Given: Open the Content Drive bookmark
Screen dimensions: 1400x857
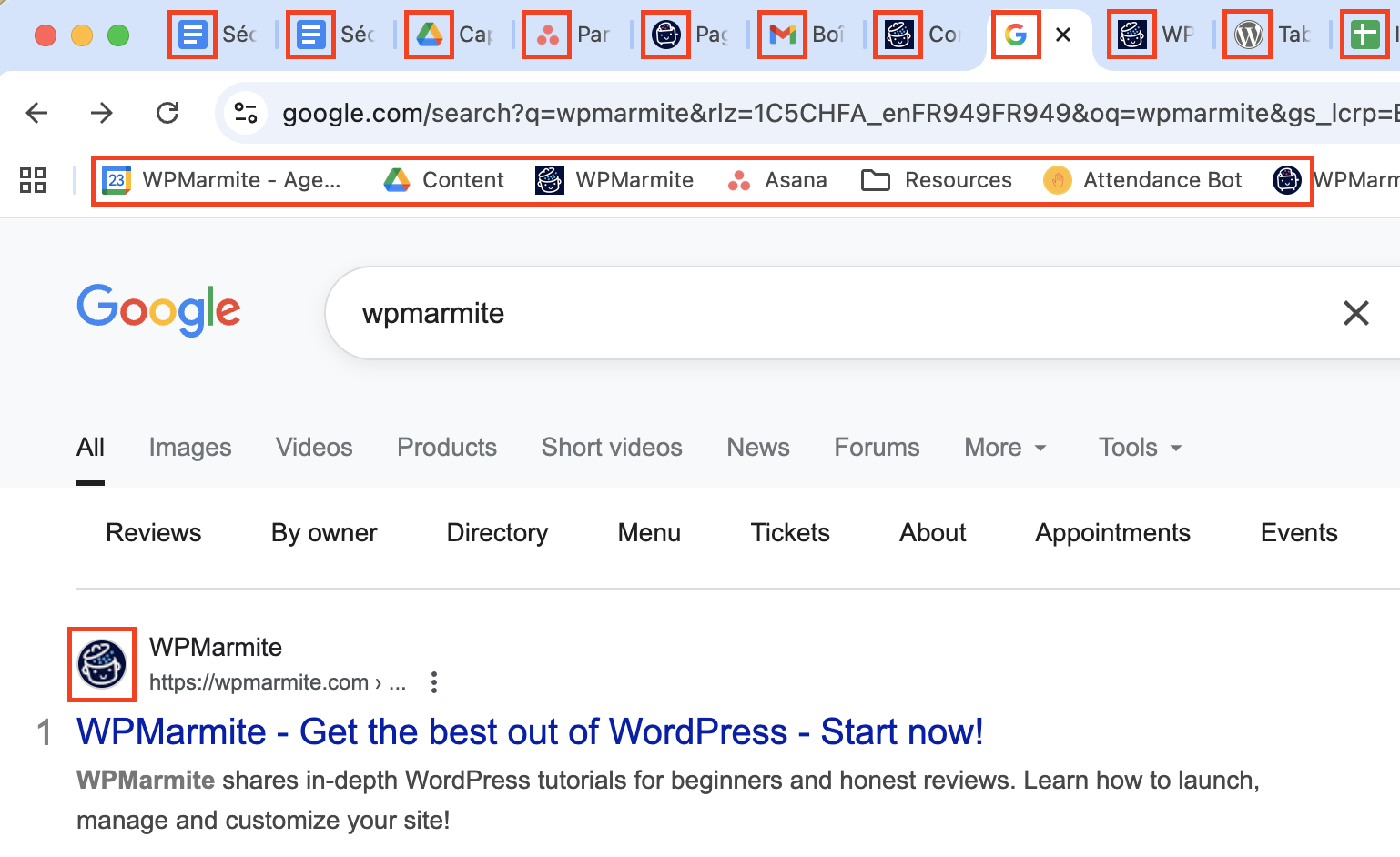Looking at the screenshot, I should [444, 180].
